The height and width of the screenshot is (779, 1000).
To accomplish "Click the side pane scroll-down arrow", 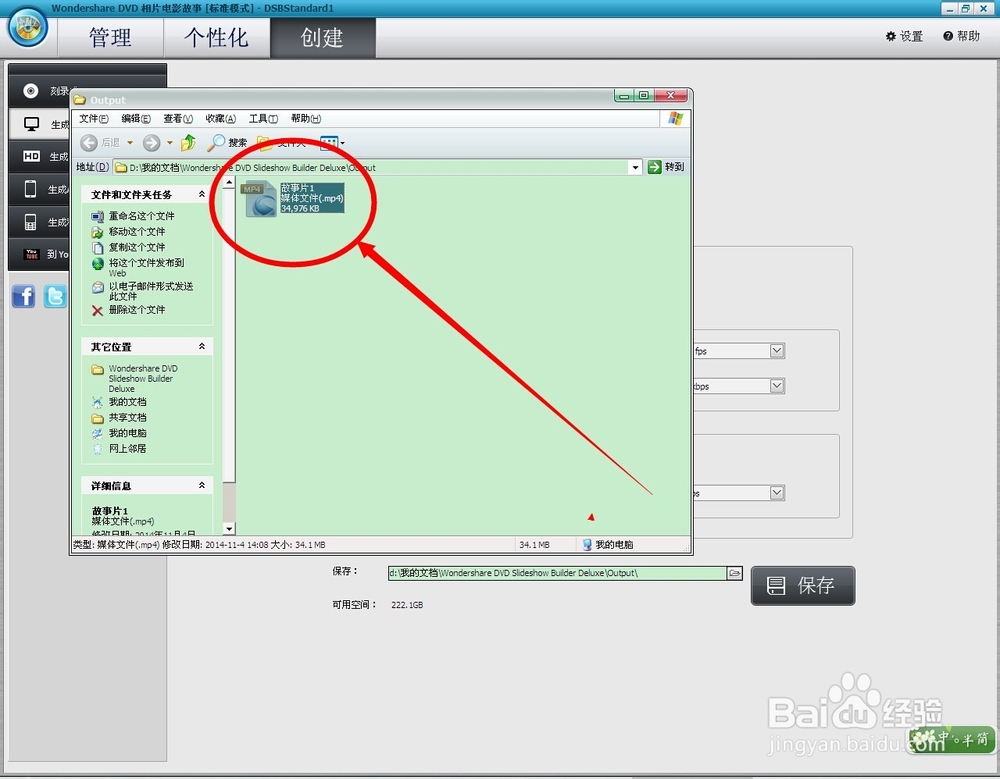I will [229, 528].
